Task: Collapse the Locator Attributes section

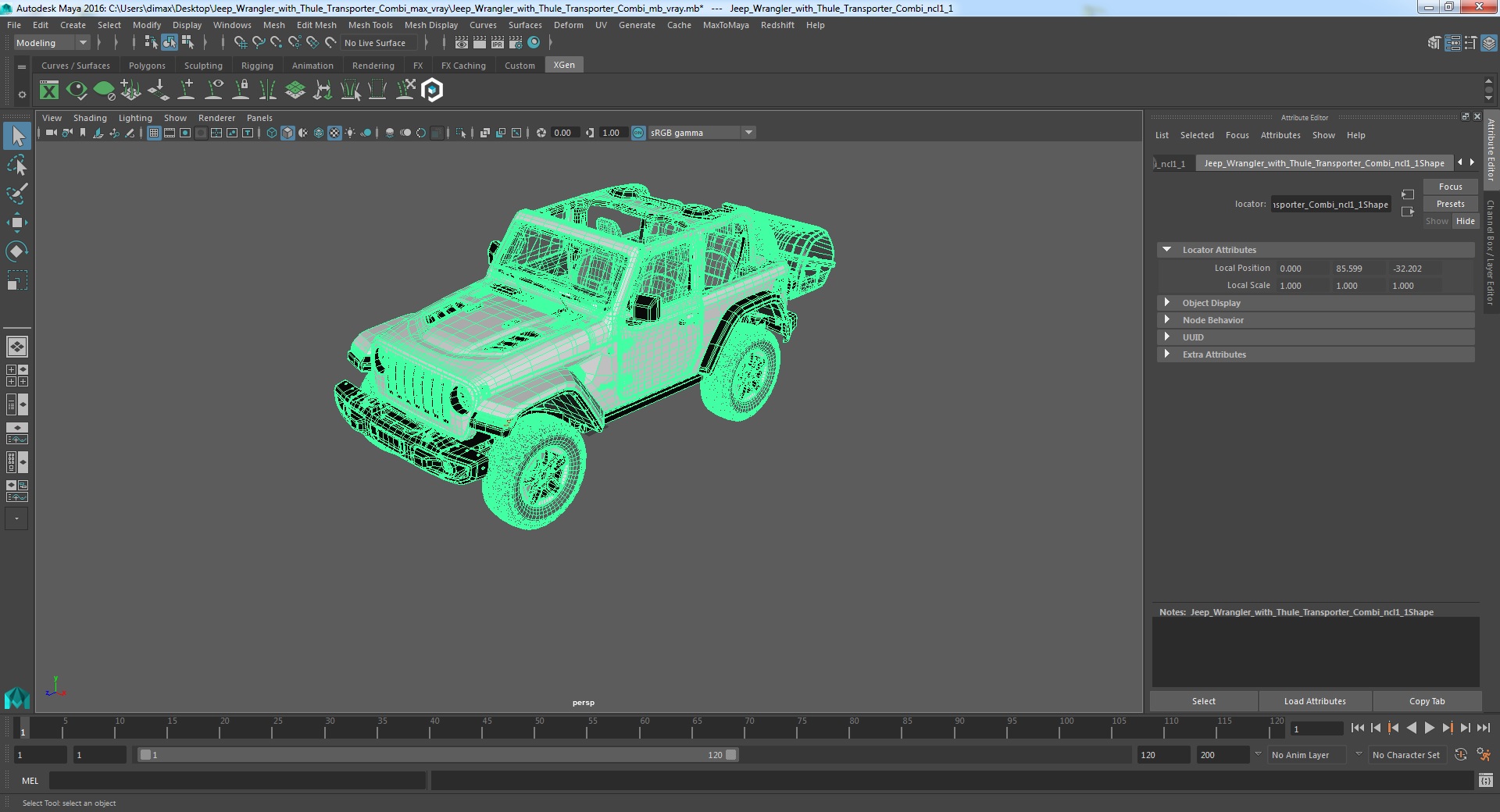Action: (x=1166, y=250)
